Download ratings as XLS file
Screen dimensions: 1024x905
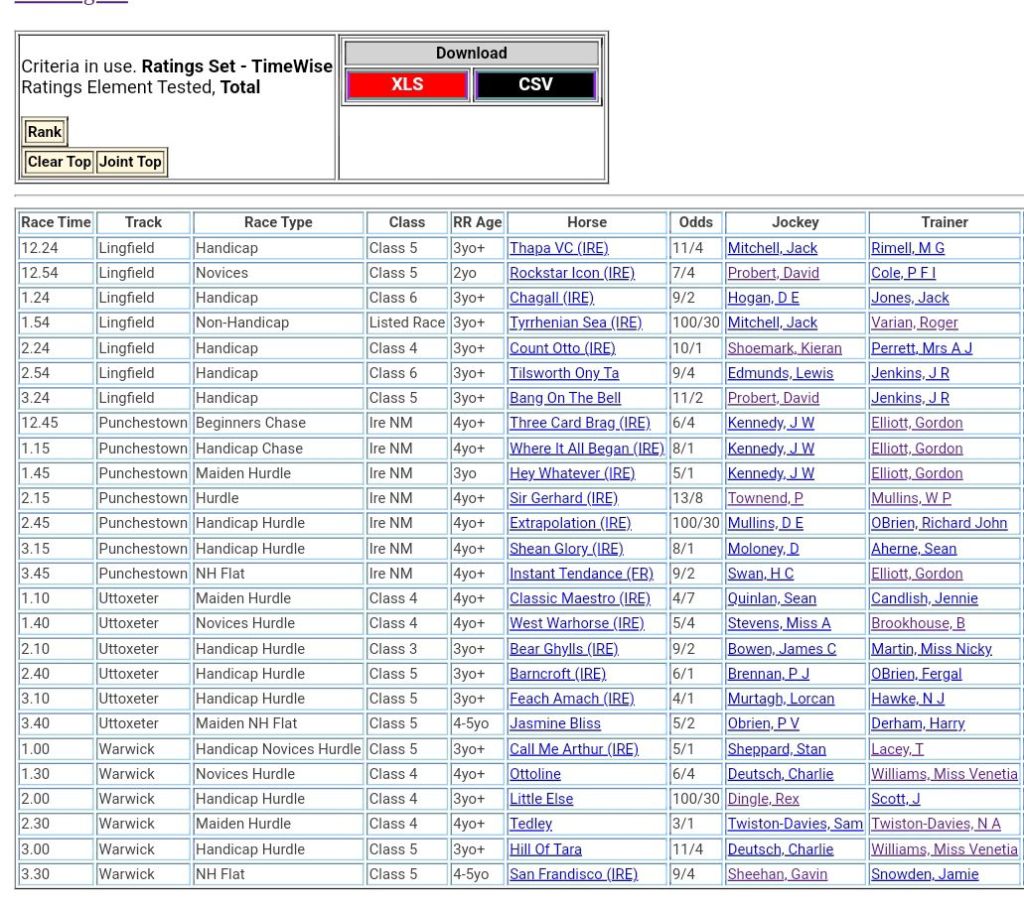(407, 85)
